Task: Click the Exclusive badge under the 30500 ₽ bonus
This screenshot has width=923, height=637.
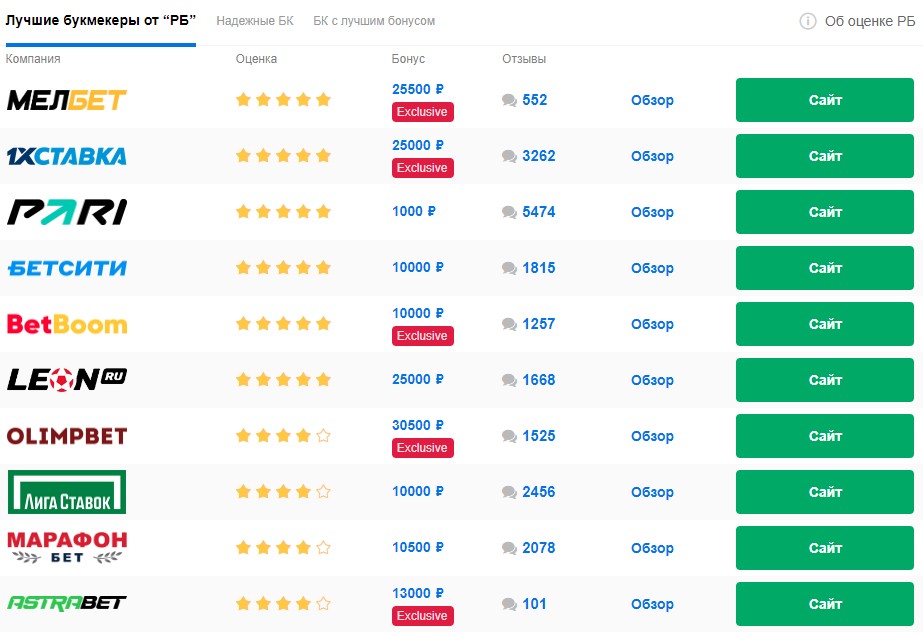Action: click(423, 448)
